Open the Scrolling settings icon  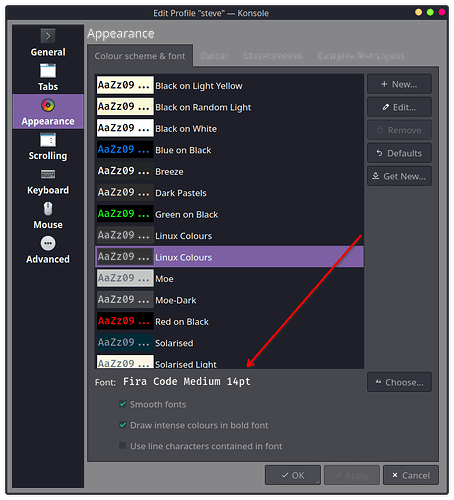(x=48, y=140)
